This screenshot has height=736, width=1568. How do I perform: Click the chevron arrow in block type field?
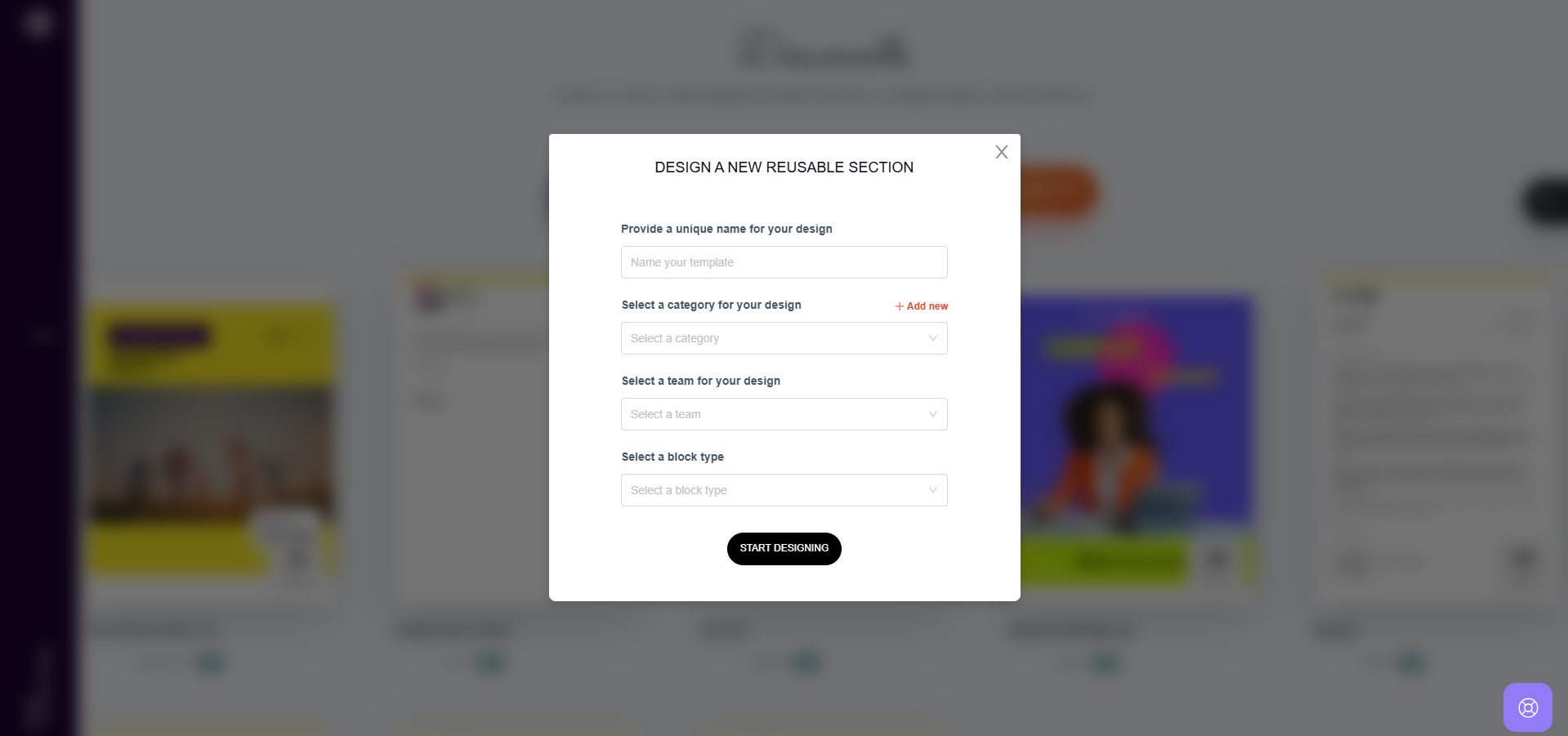932,490
